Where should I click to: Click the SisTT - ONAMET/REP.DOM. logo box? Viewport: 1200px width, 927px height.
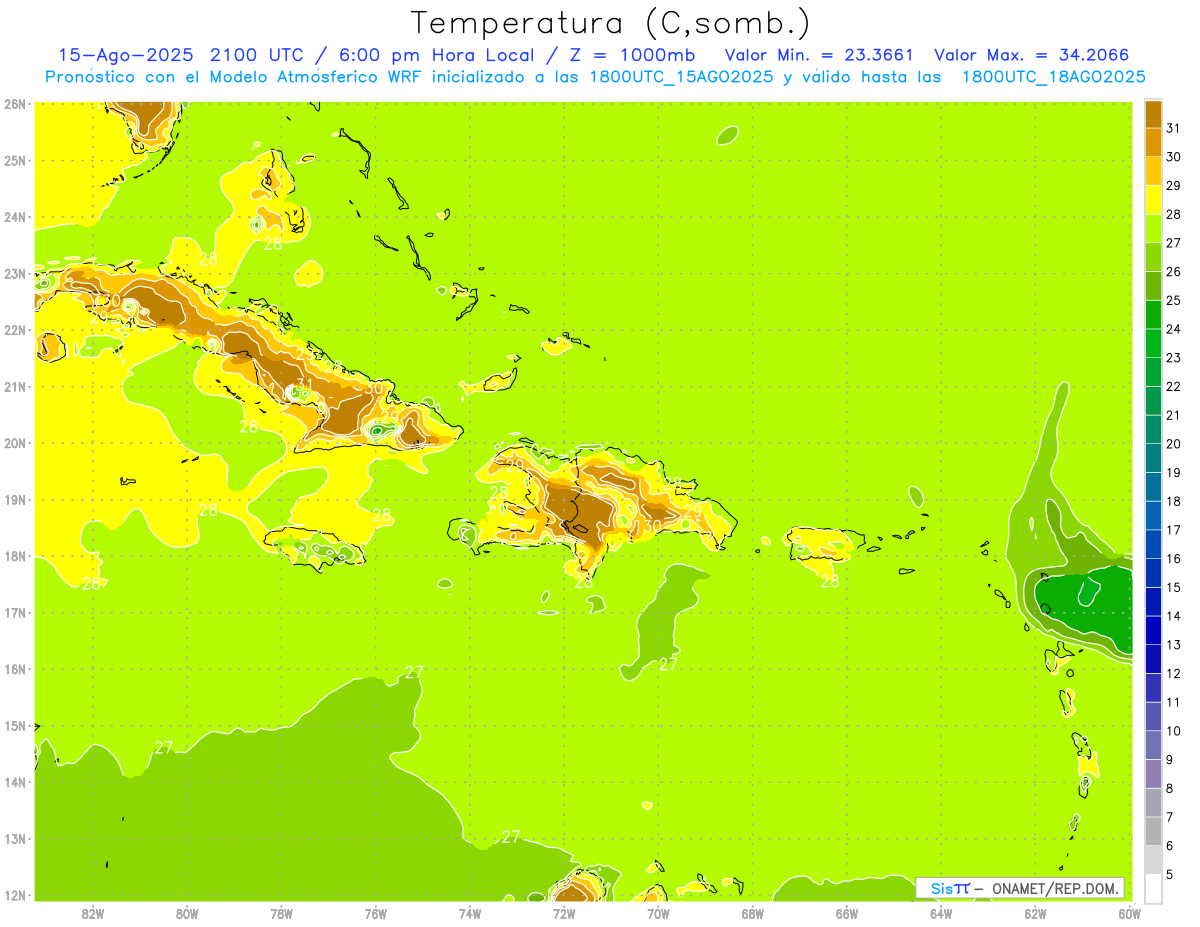(x=1020, y=888)
